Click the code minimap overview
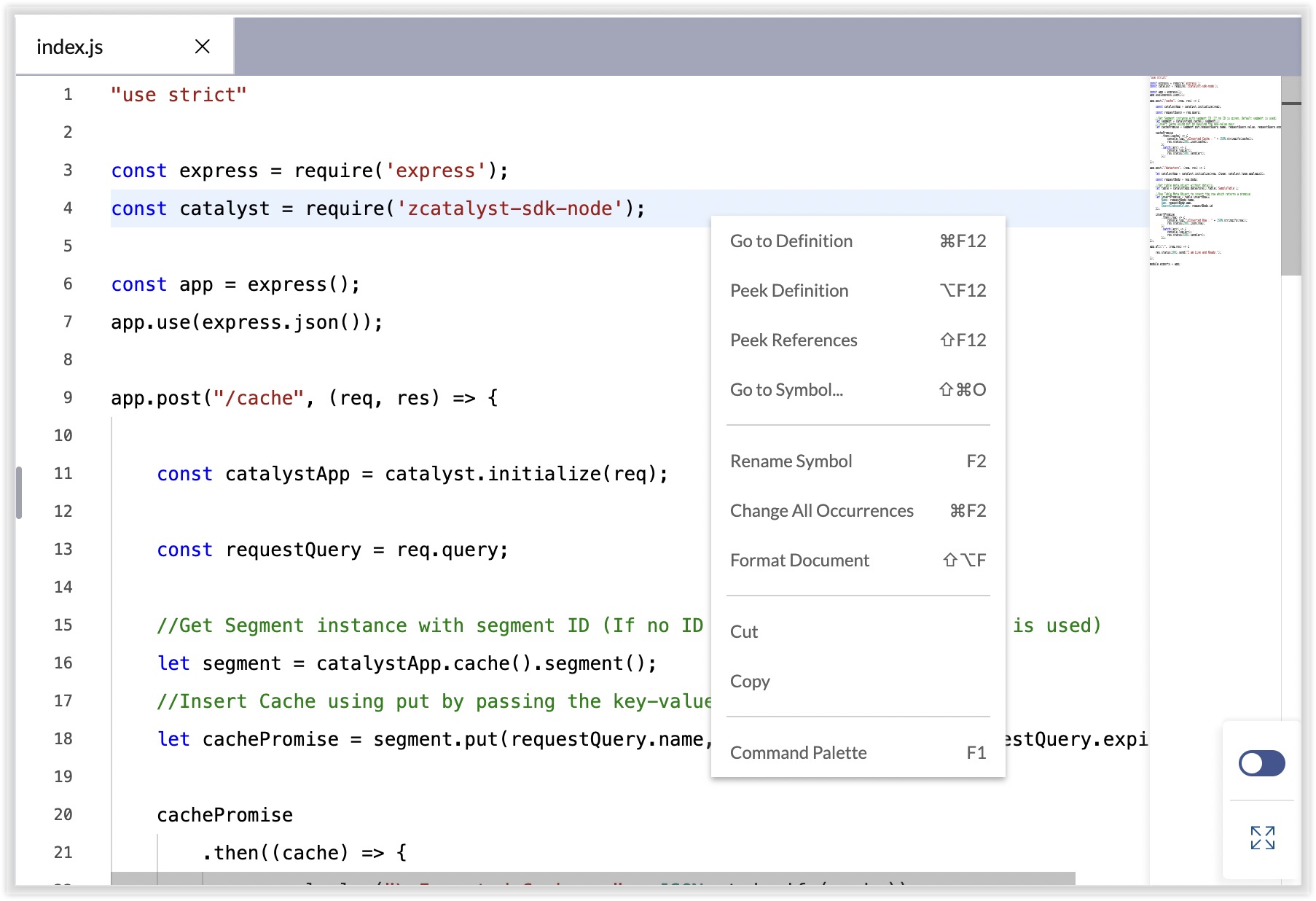 coord(1215,171)
